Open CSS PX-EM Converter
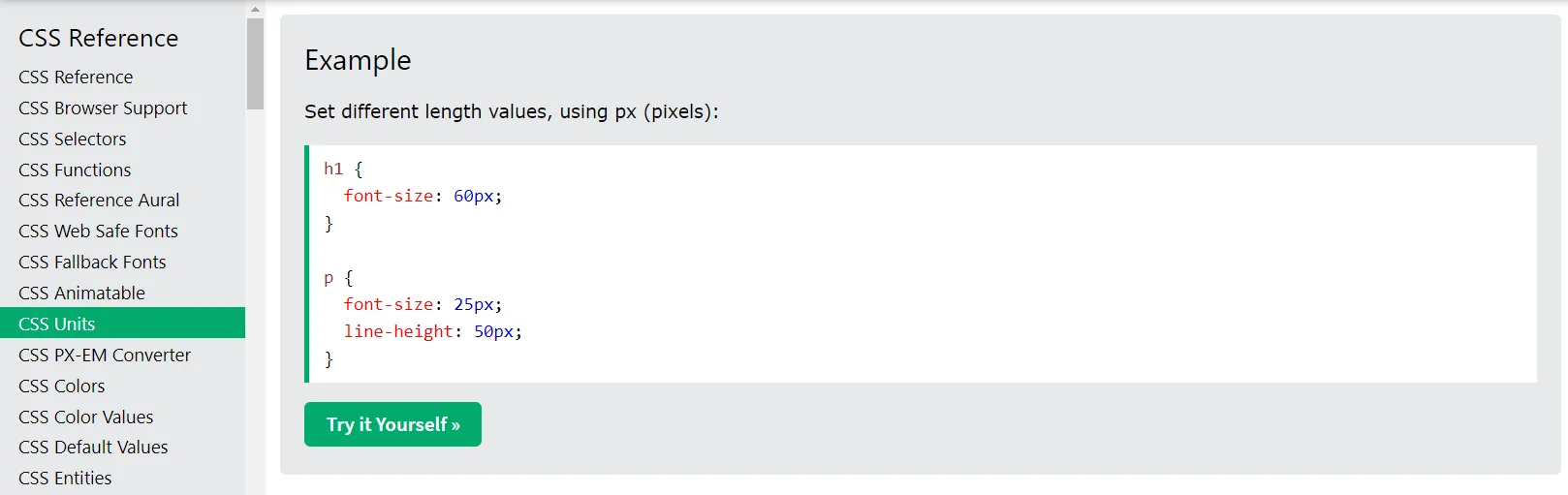 [105, 356]
